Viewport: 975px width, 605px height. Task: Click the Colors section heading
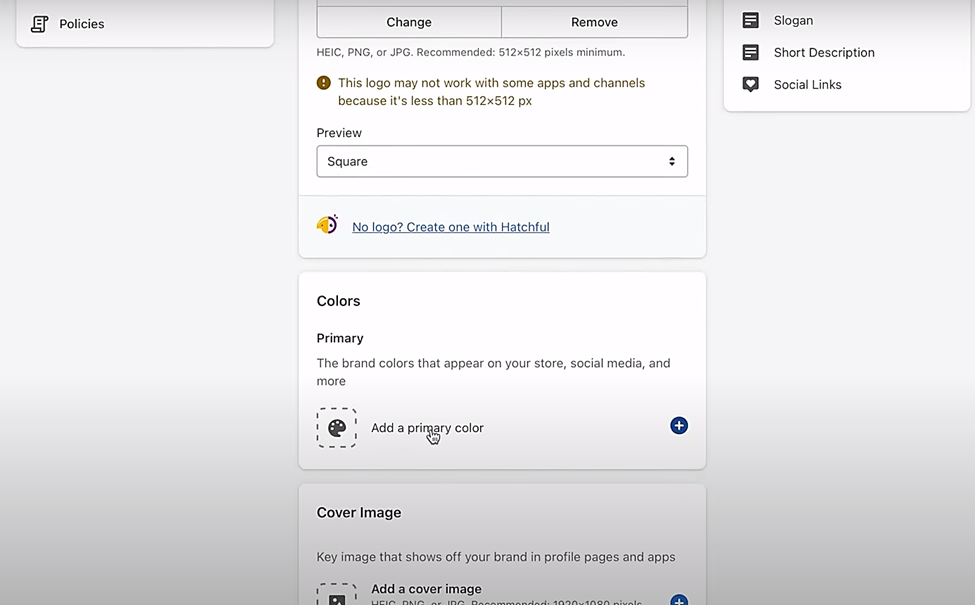tap(338, 301)
